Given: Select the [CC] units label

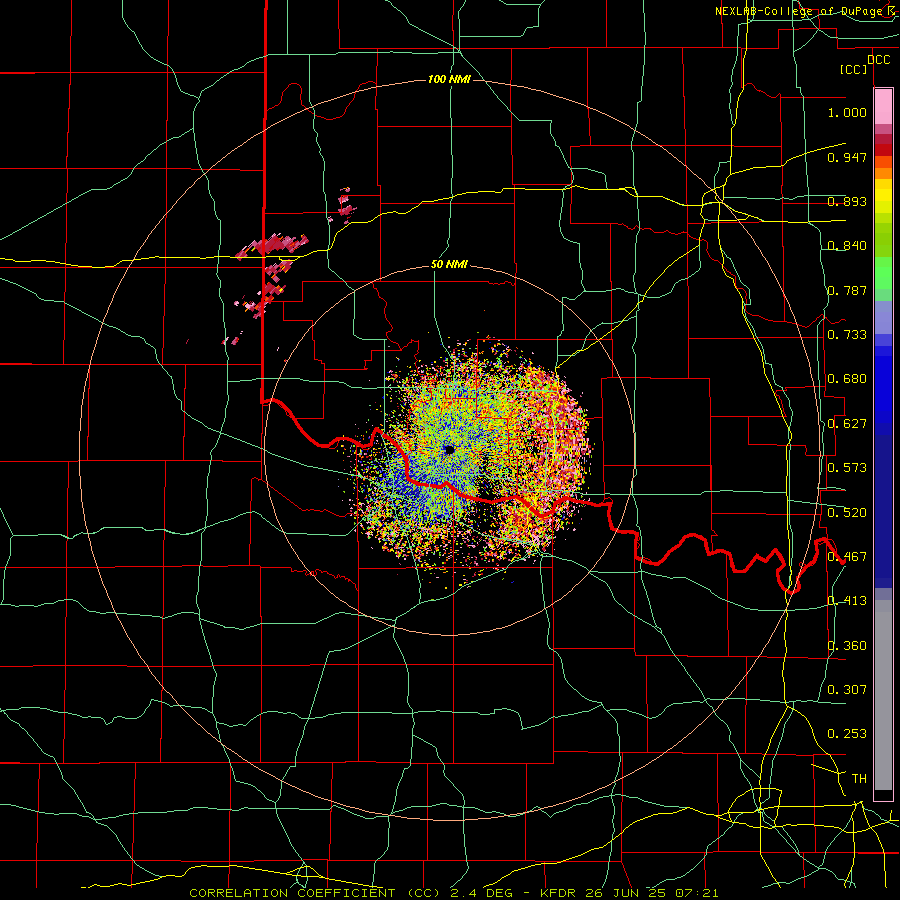Looking at the screenshot, I should click(854, 69).
